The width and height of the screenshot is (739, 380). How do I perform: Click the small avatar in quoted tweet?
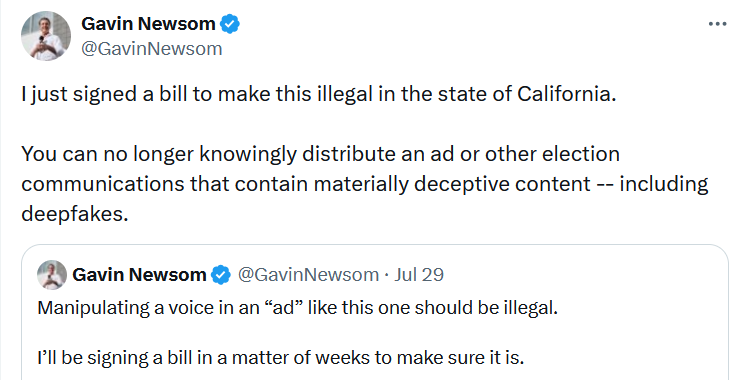coord(52,274)
